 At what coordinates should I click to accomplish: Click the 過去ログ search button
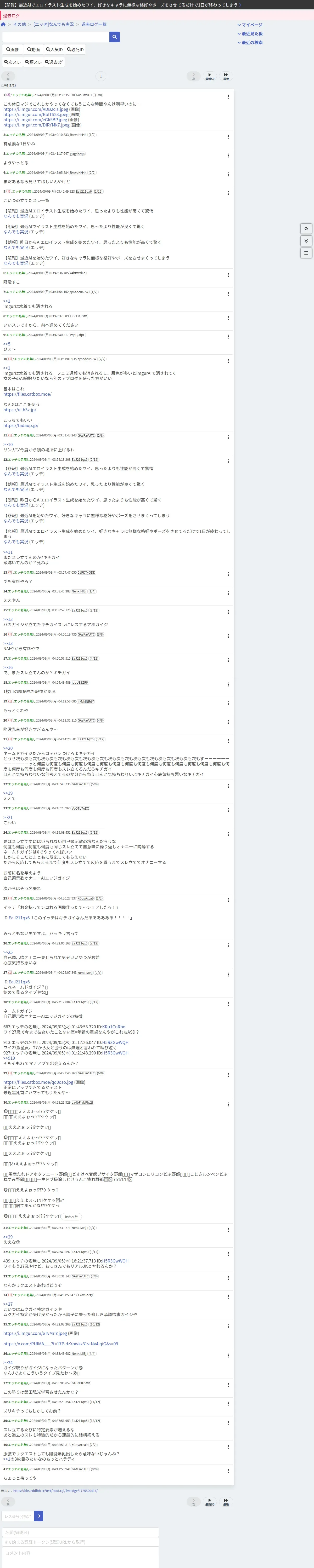[54, 62]
